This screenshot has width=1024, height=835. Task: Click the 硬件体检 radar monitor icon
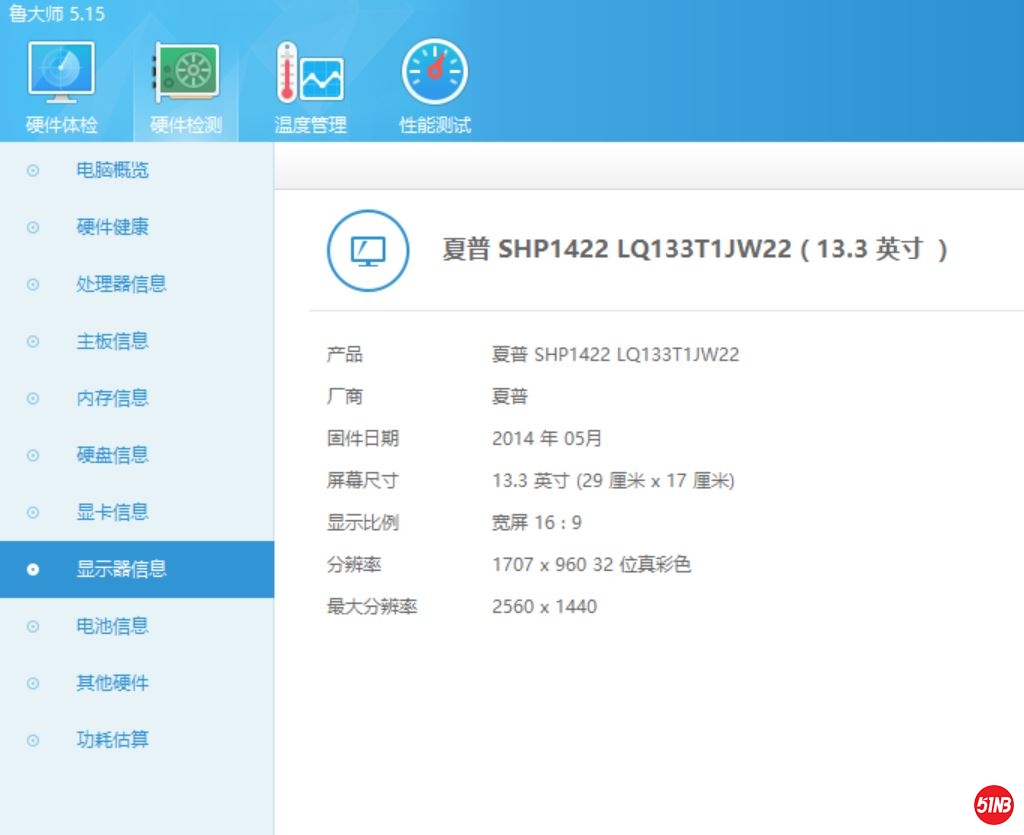62,72
